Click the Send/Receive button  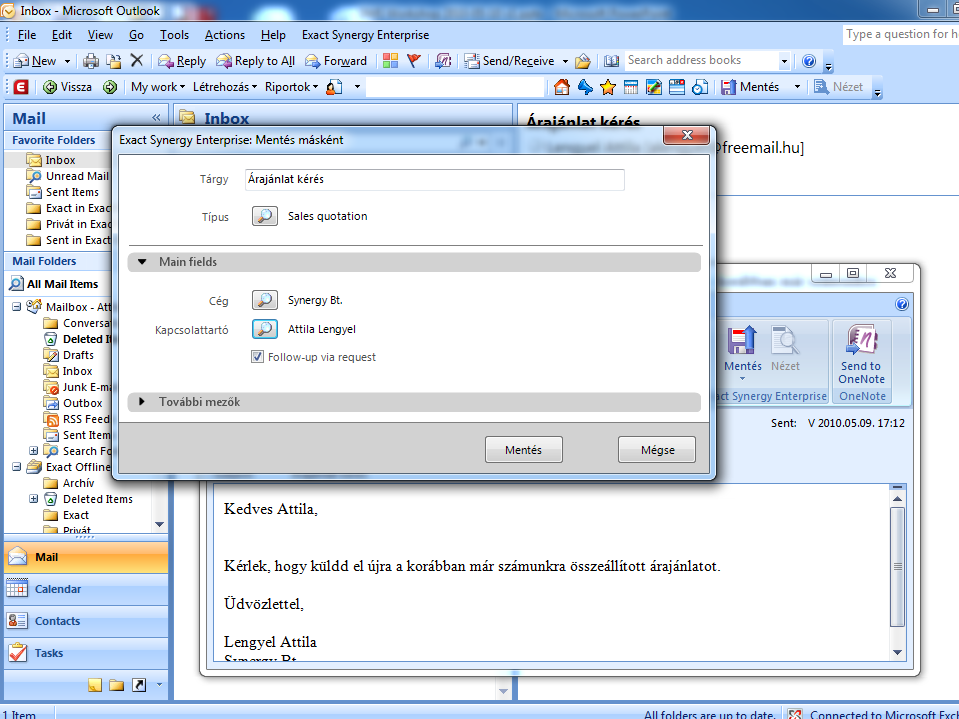pos(509,61)
